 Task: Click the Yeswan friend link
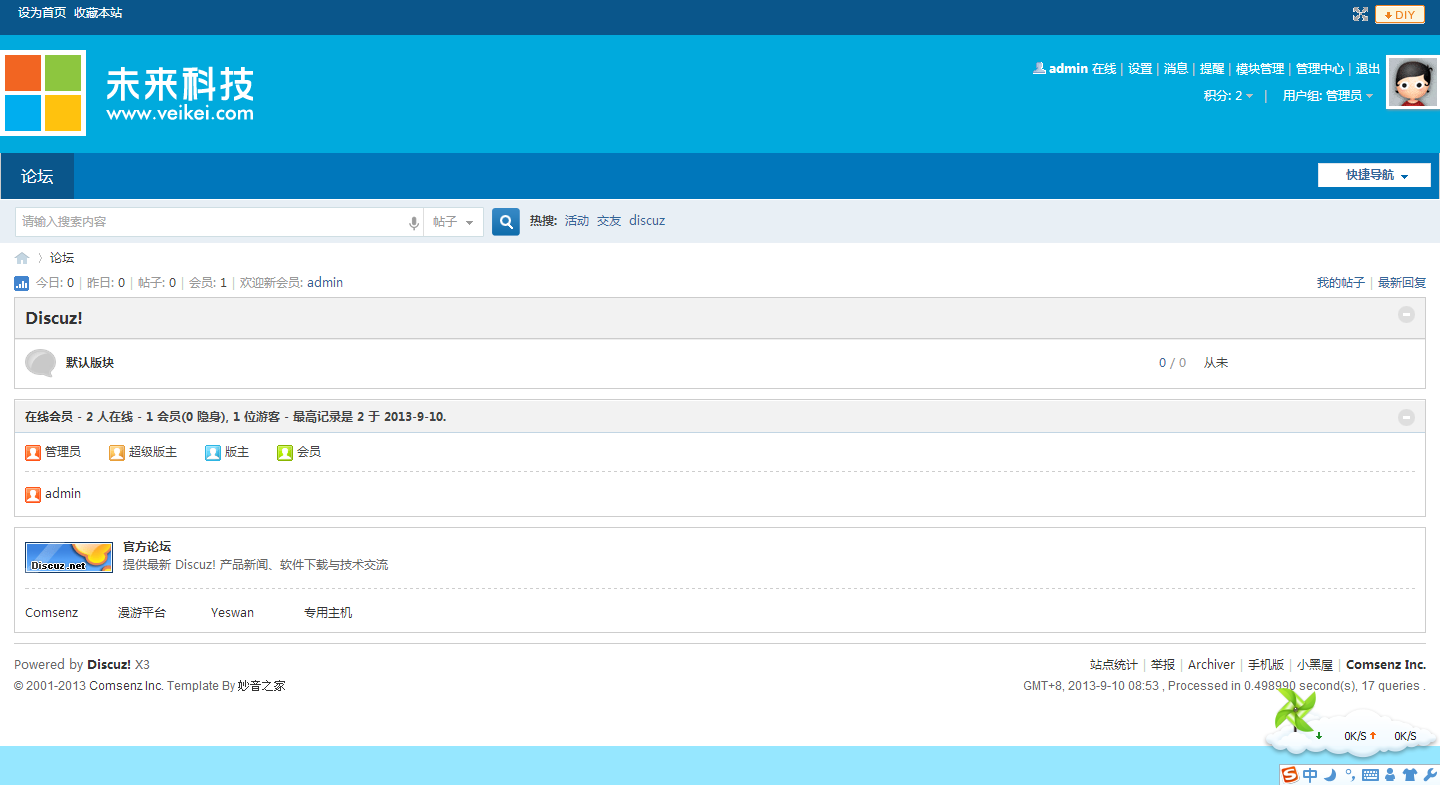(x=232, y=613)
